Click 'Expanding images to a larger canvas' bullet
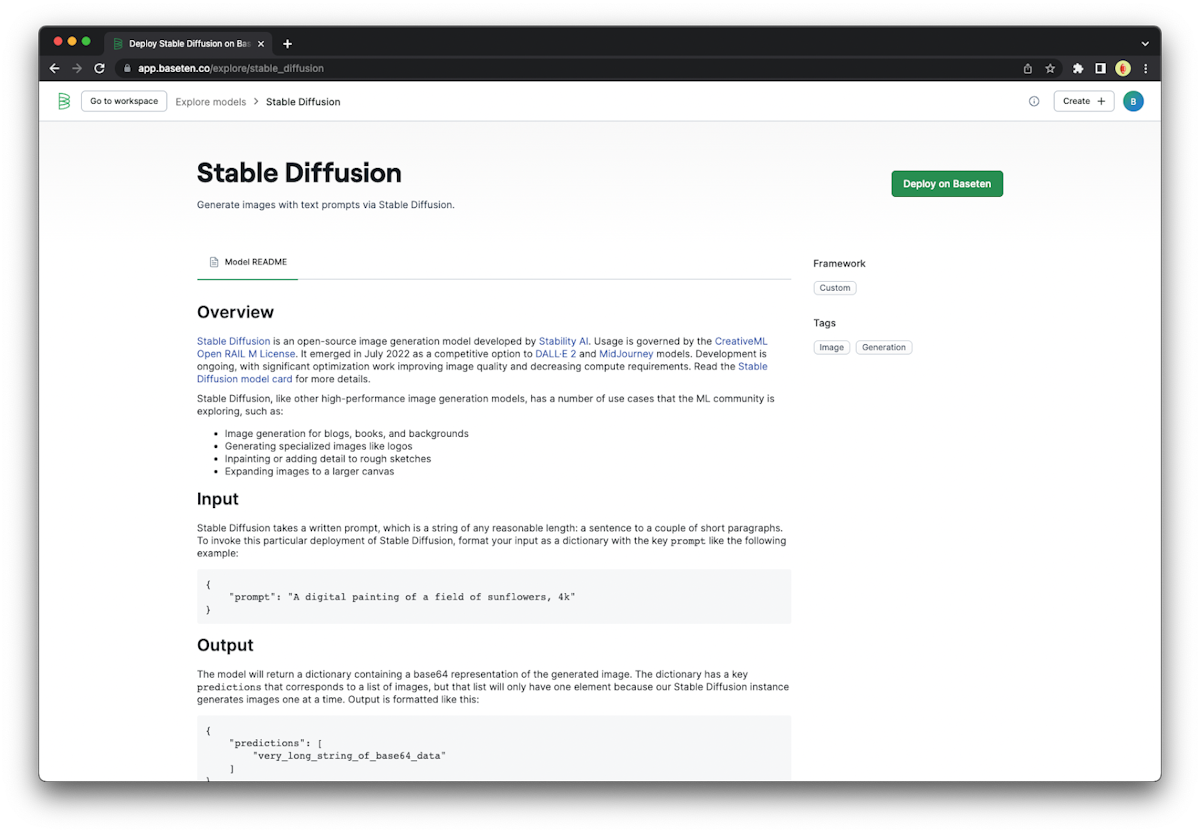The width and height of the screenshot is (1200, 833). (x=309, y=471)
